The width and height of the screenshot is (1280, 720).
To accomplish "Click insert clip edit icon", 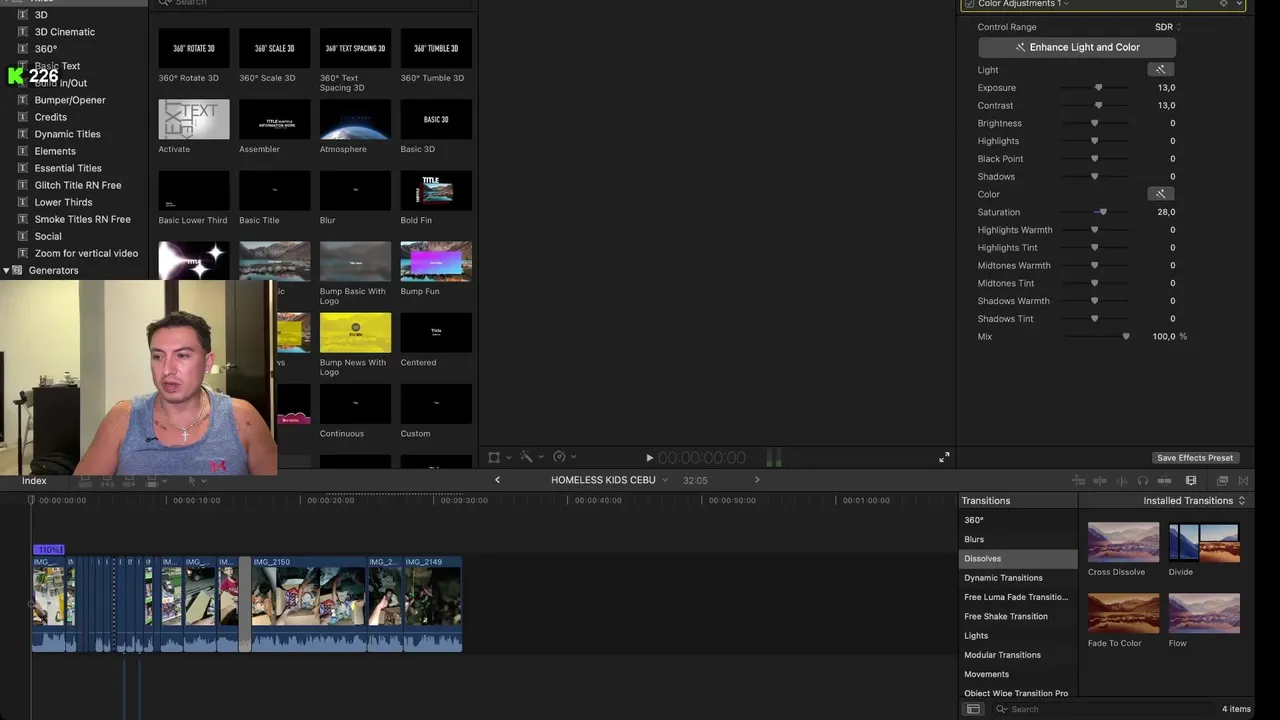I will click(107, 481).
